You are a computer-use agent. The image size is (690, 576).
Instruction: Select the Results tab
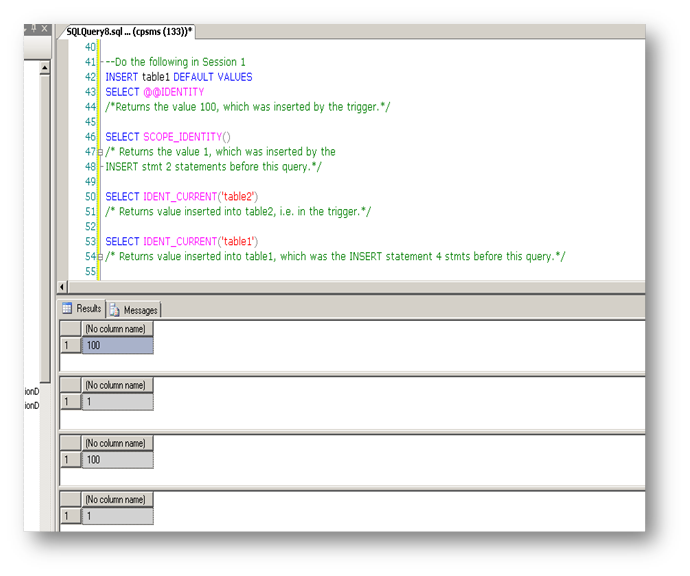(x=82, y=308)
